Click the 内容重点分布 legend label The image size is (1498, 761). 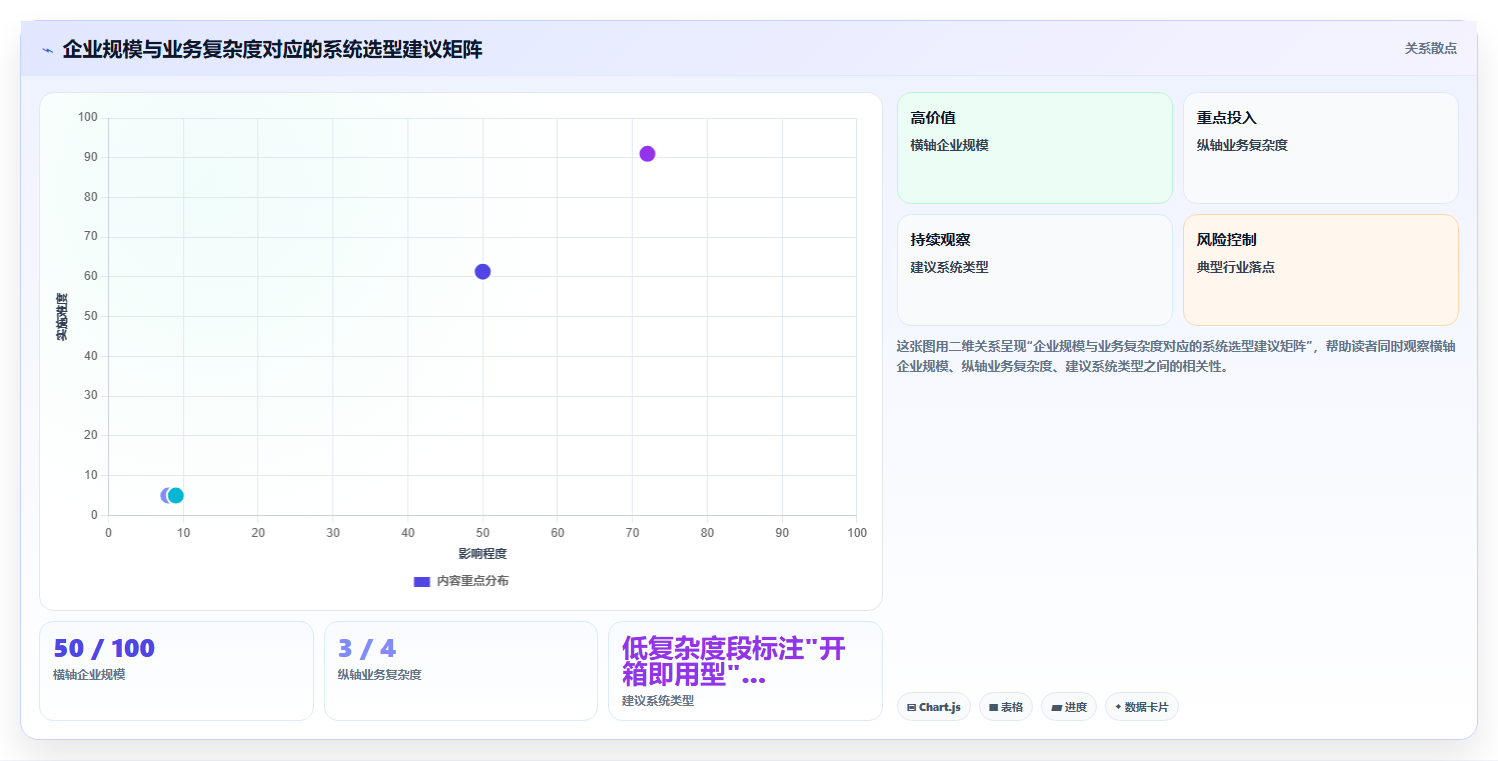point(472,581)
